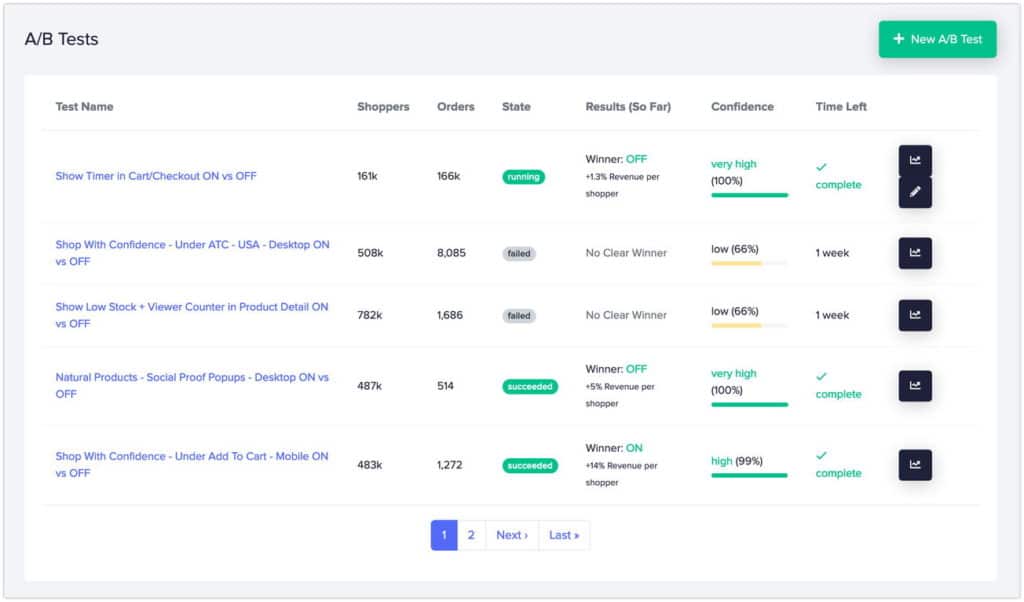
Task: Open Shop With Confidence Under Add To Cart Mobile link
Action: (192, 465)
